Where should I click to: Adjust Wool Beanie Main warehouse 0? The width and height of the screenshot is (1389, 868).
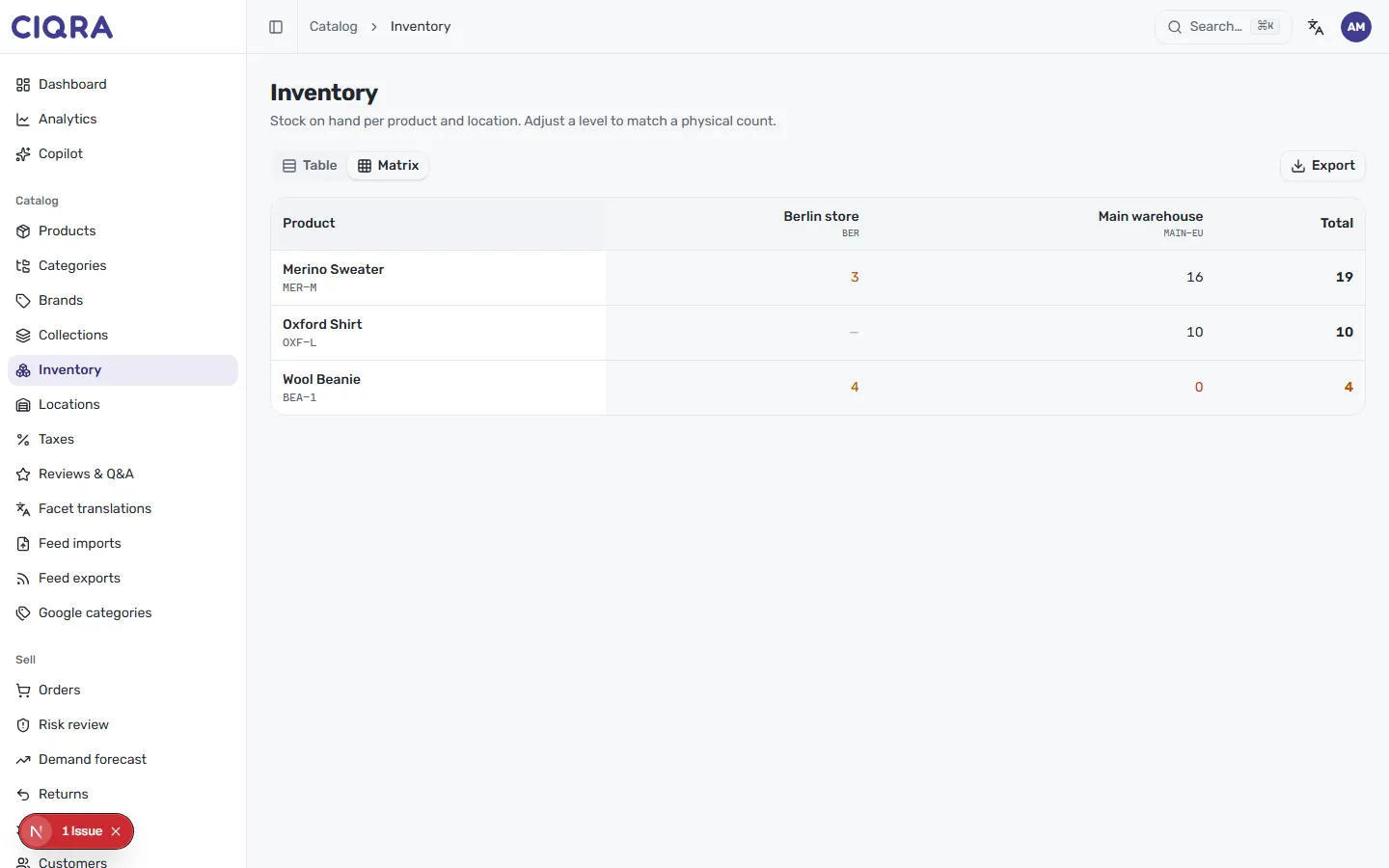1199,388
